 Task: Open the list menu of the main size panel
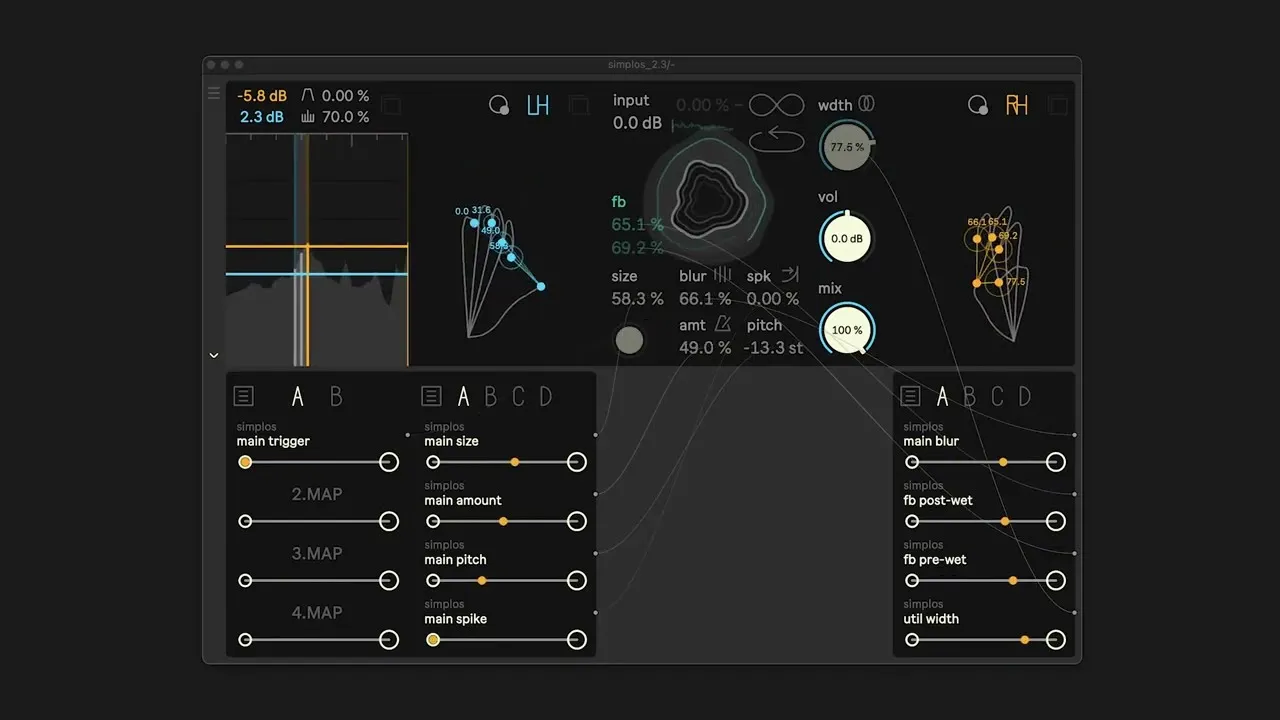point(431,396)
